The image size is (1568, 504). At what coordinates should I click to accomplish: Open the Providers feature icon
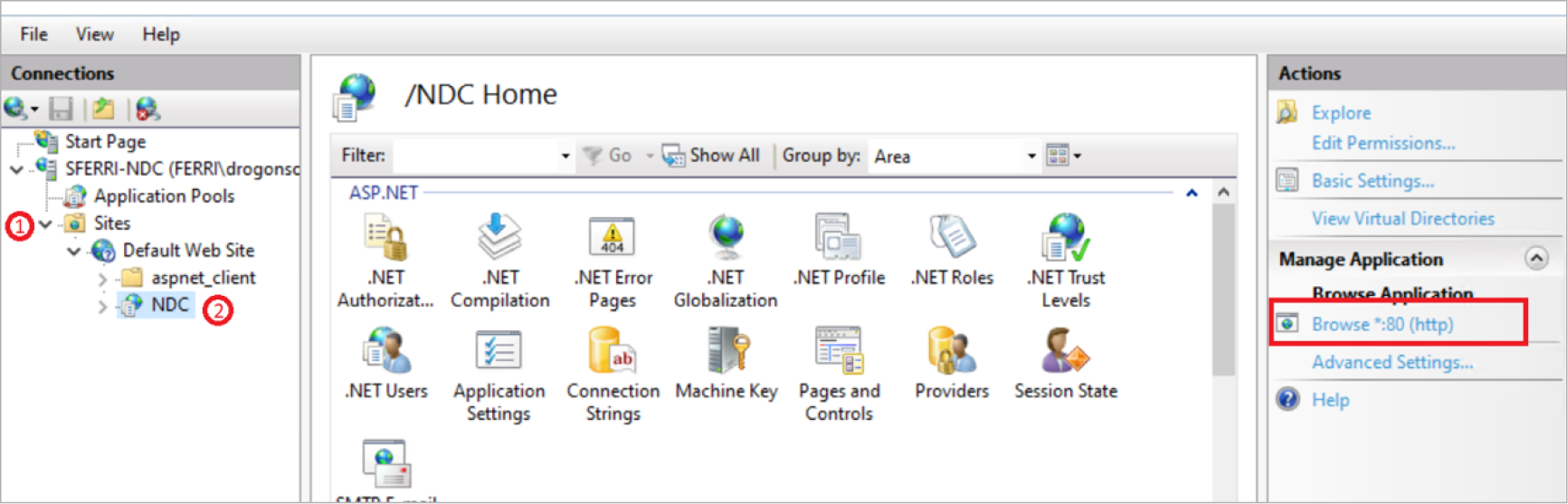click(951, 352)
